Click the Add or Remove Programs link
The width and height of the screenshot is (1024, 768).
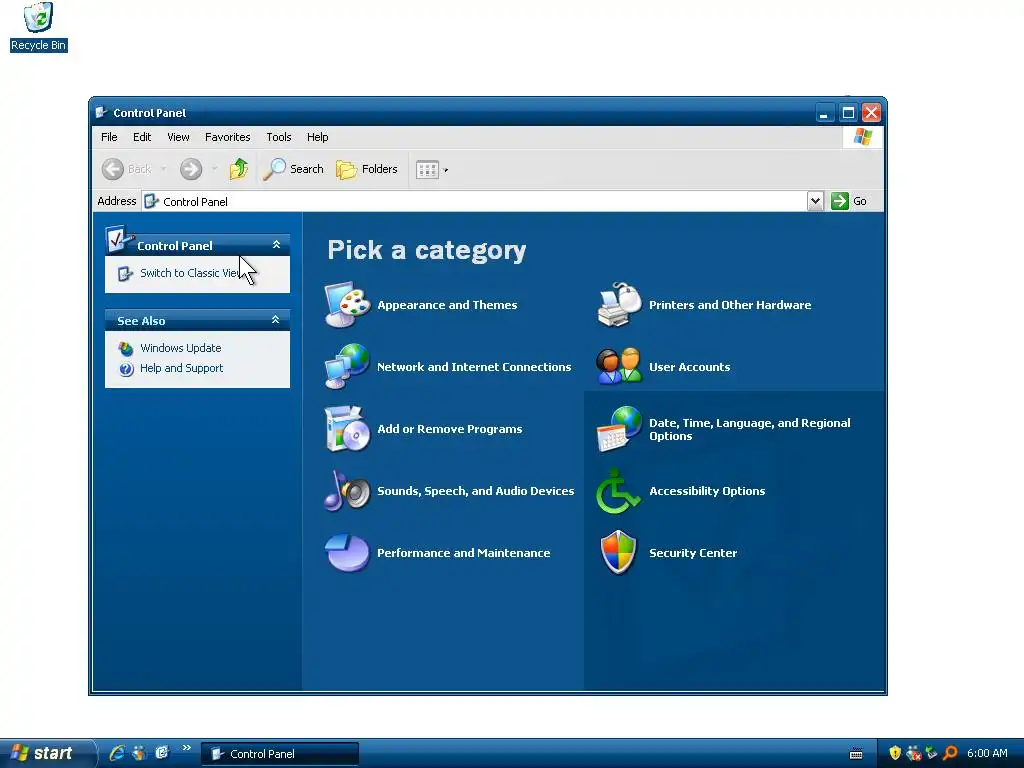tap(449, 429)
